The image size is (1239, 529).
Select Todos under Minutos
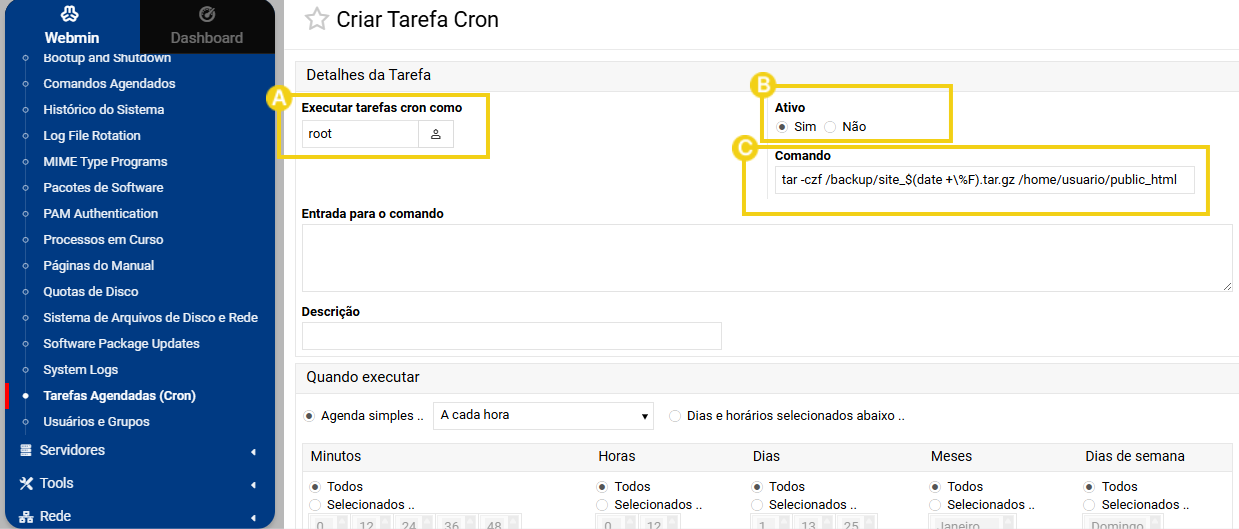coord(316,487)
